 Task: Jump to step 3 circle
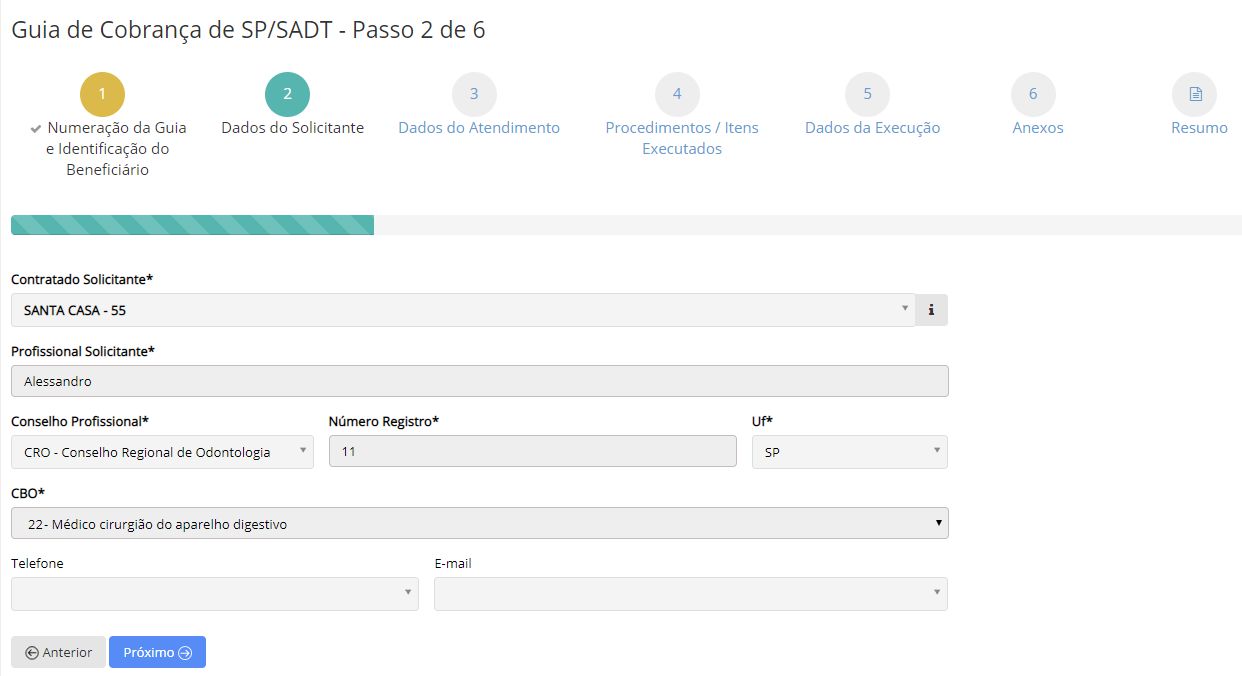click(474, 95)
